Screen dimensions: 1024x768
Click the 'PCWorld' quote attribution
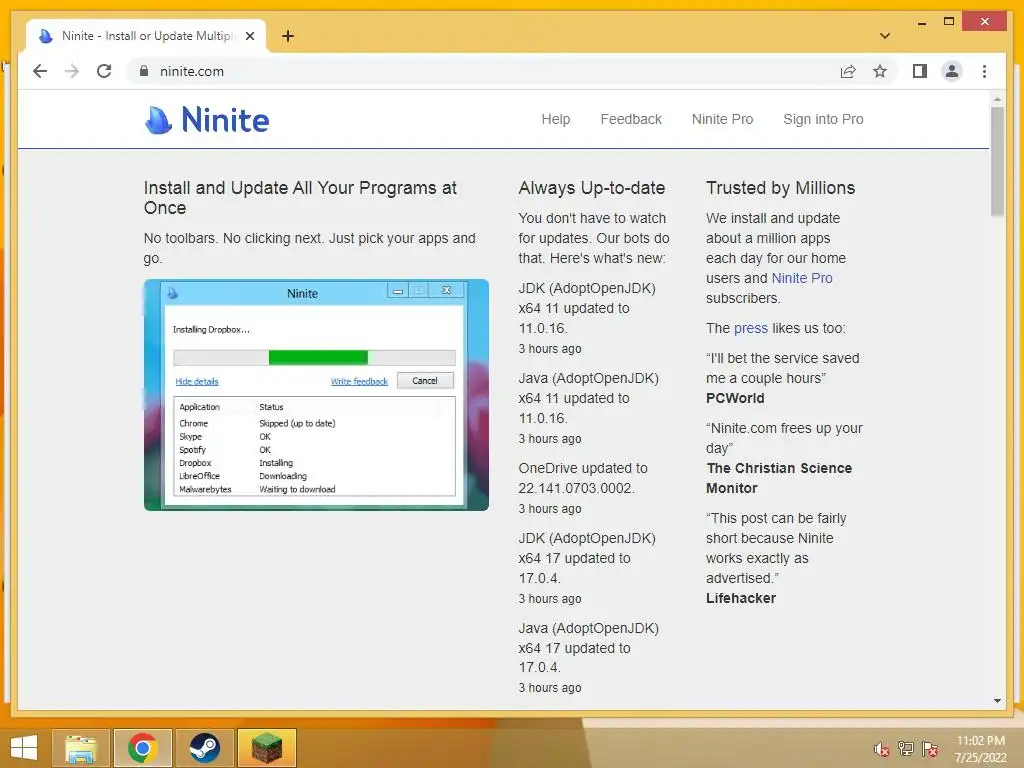click(x=735, y=398)
